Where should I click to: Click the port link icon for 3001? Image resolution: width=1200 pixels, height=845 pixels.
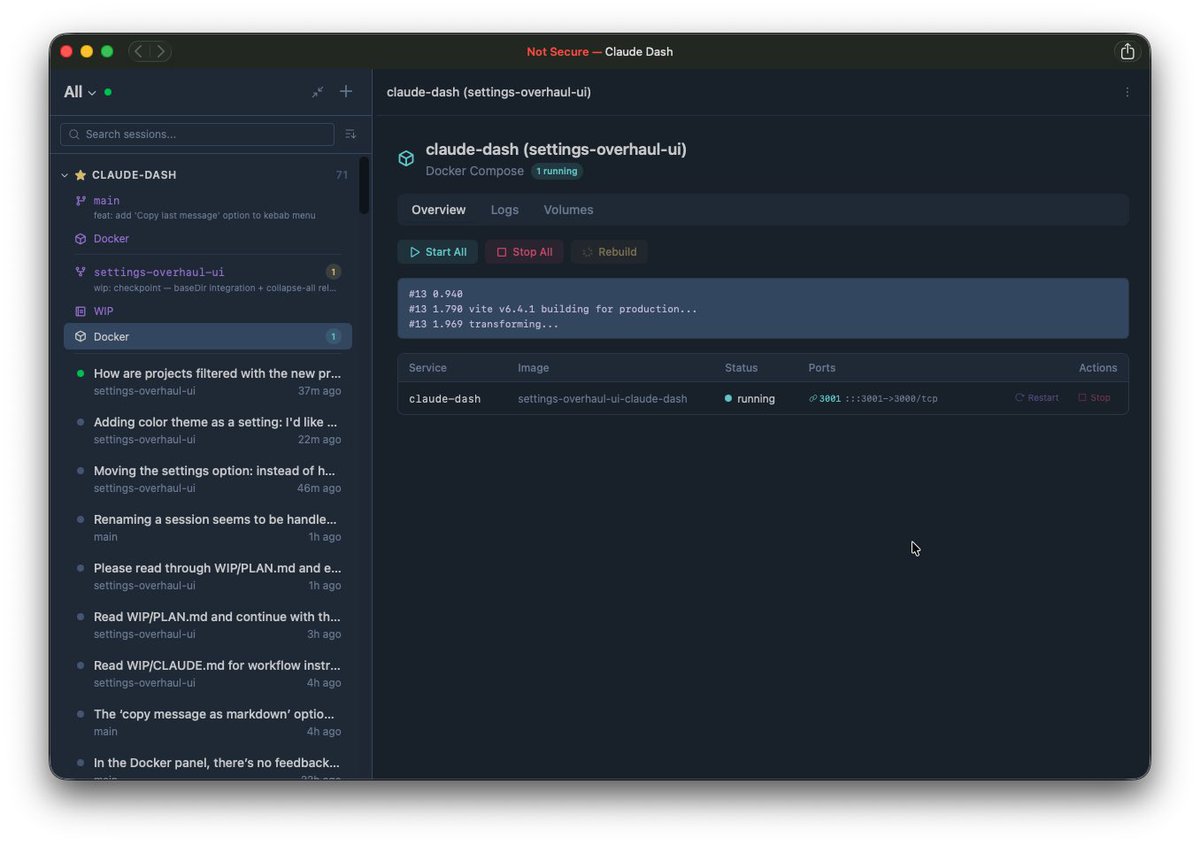813,398
